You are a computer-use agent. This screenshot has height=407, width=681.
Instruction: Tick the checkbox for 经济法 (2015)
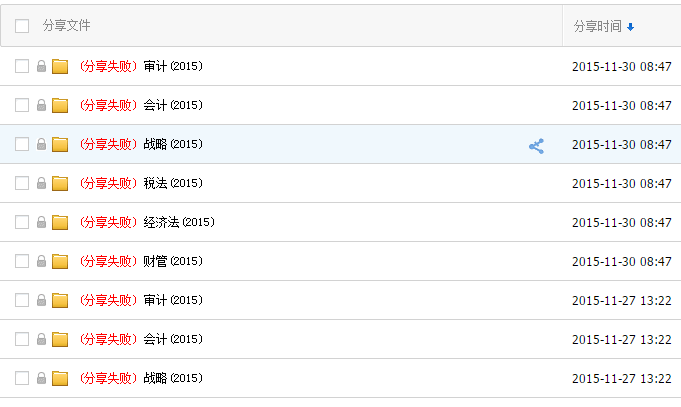click(x=22, y=222)
